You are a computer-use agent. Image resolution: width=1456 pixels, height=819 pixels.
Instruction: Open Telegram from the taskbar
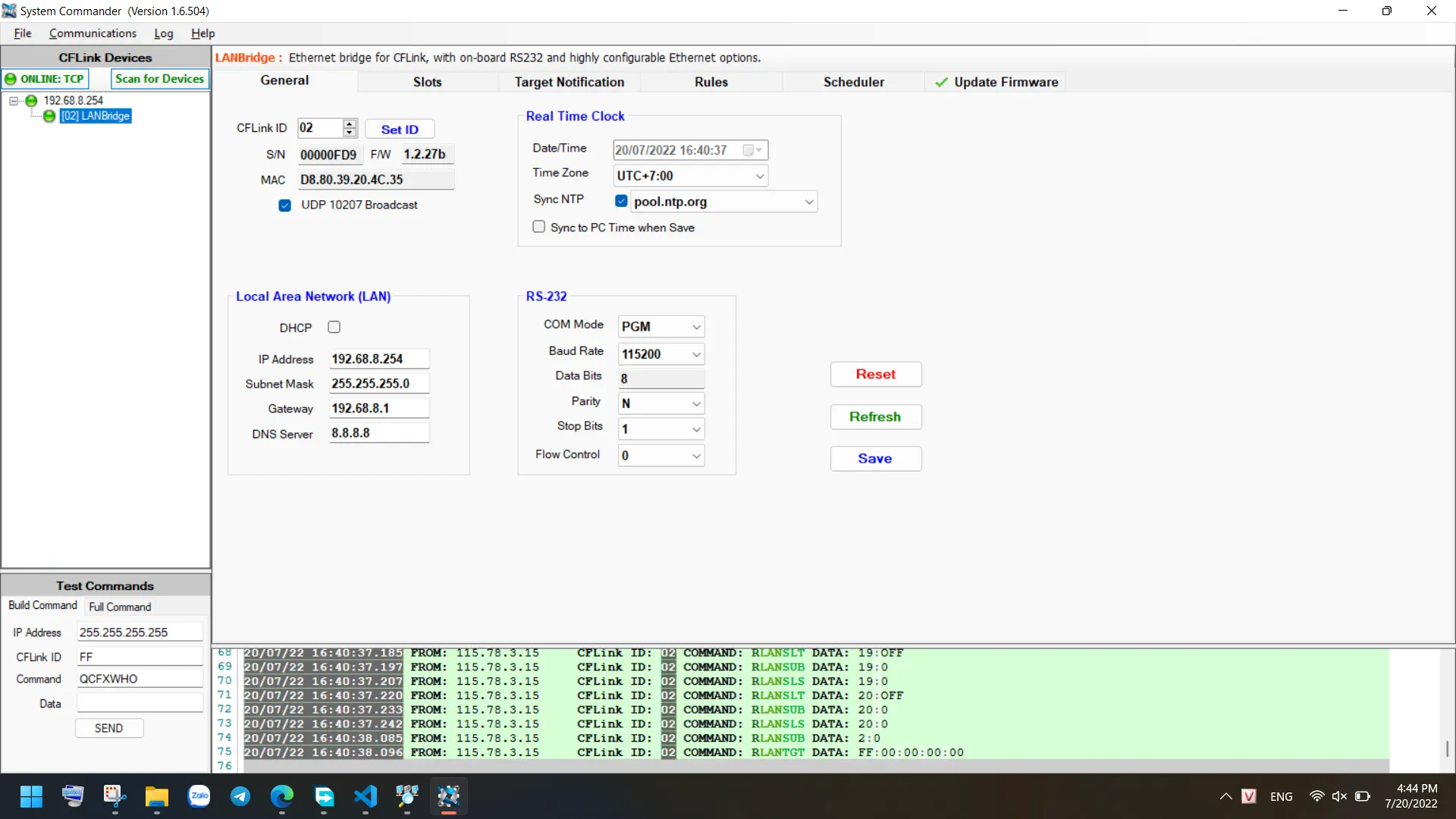pyautogui.click(x=240, y=795)
